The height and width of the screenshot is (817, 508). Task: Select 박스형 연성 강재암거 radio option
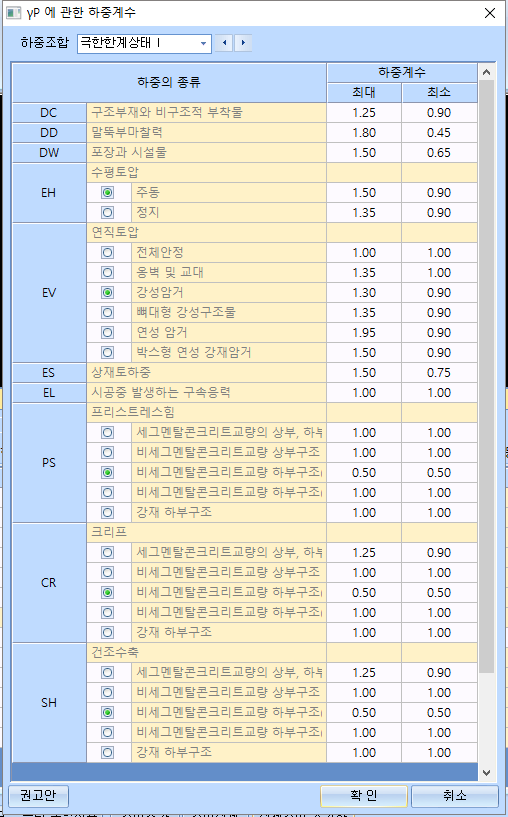108,353
